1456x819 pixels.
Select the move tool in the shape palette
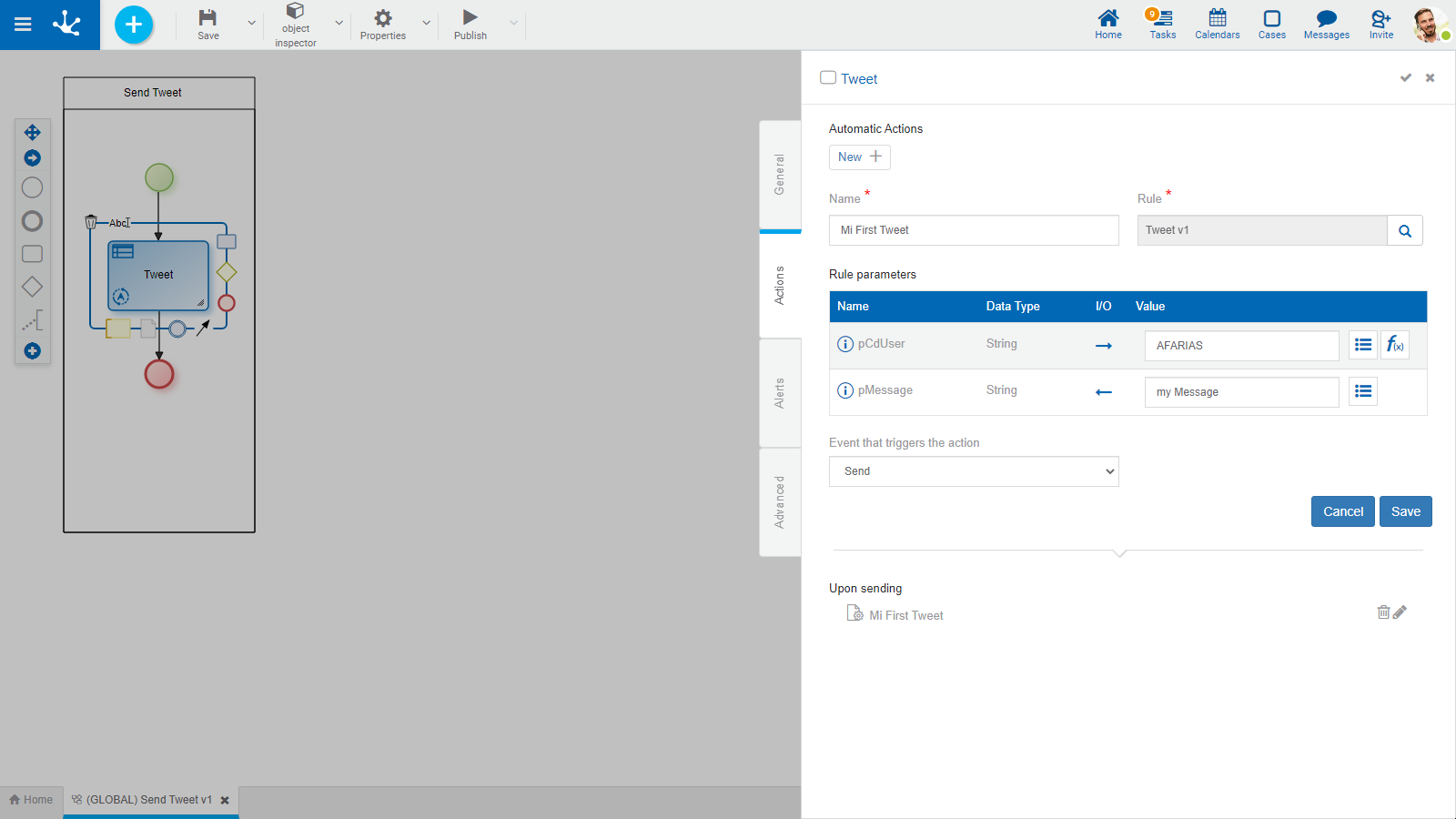coord(32,133)
